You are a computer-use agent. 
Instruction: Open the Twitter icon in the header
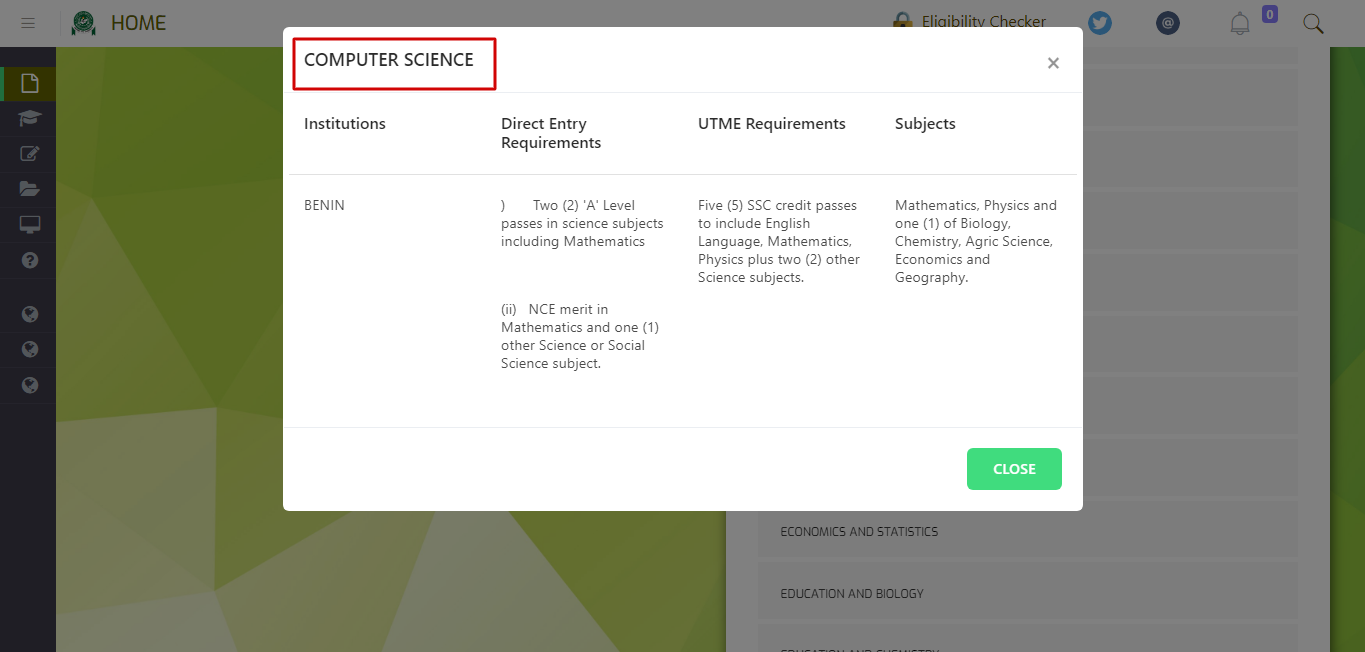point(1100,22)
